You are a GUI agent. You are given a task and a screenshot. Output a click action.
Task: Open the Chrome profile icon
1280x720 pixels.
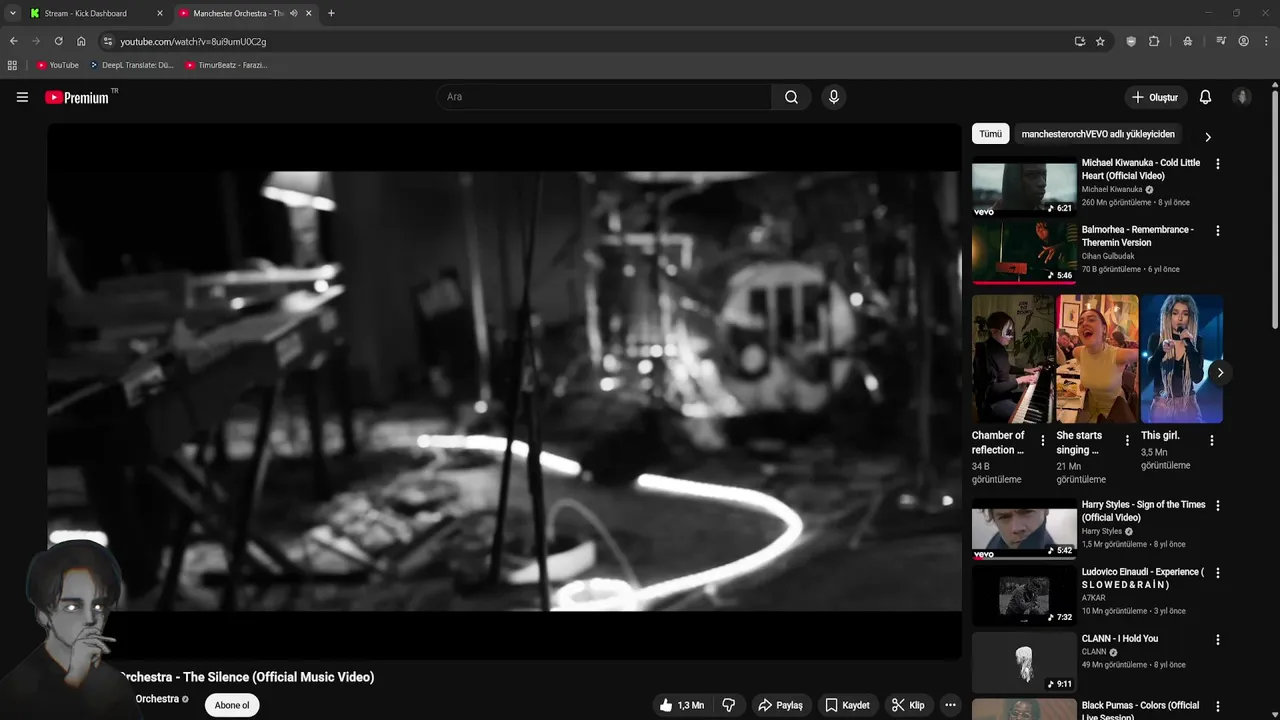1243,41
